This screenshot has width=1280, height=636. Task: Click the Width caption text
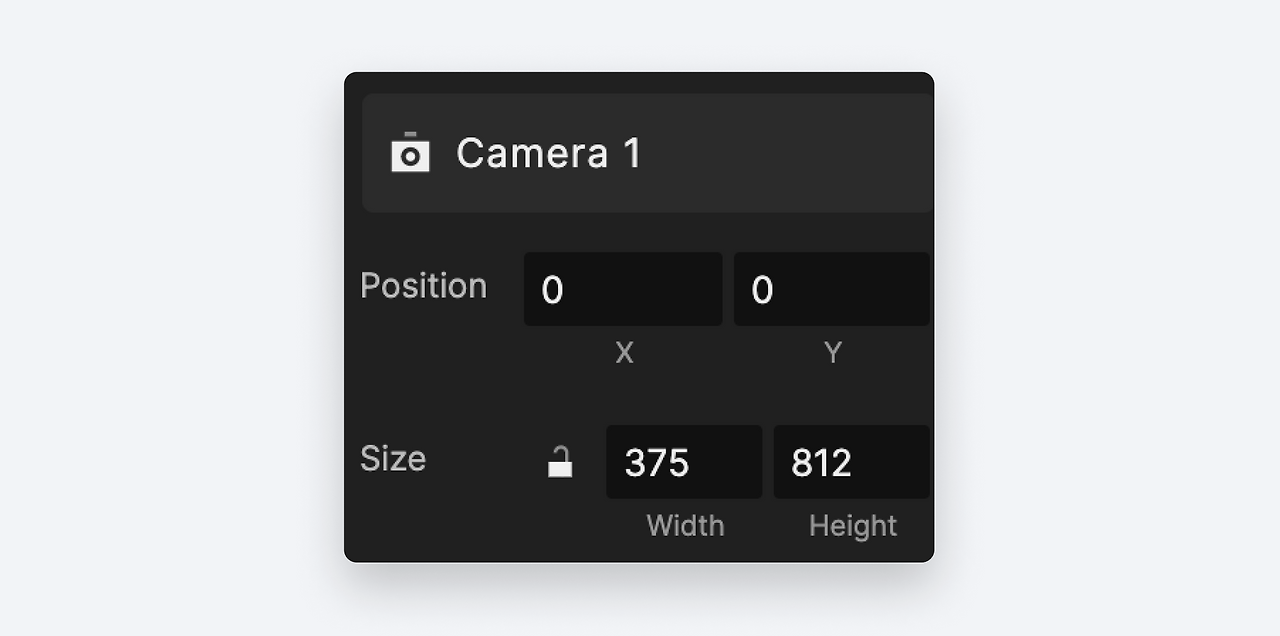click(685, 525)
